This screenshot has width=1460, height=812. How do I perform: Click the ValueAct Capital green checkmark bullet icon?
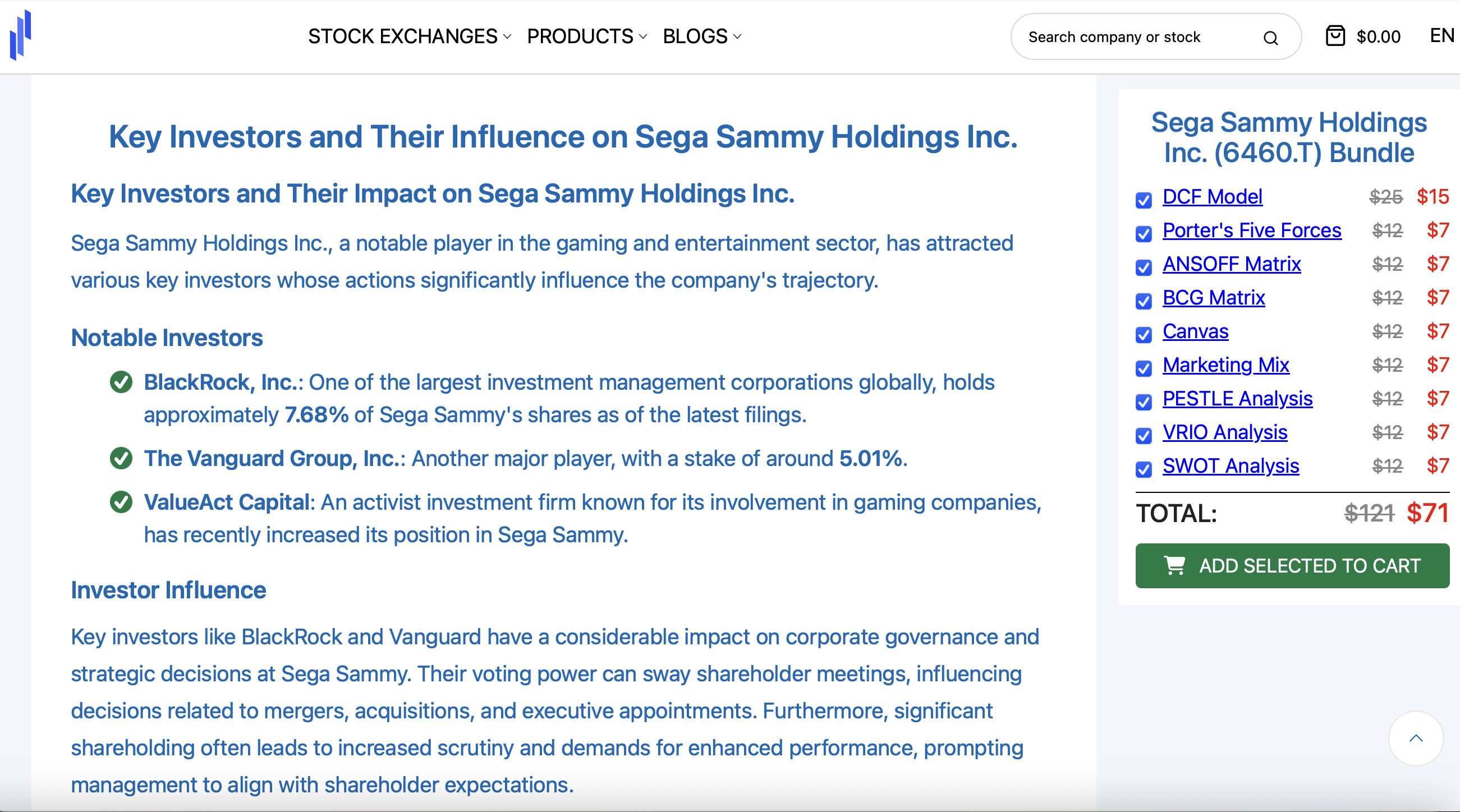tap(121, 502)
